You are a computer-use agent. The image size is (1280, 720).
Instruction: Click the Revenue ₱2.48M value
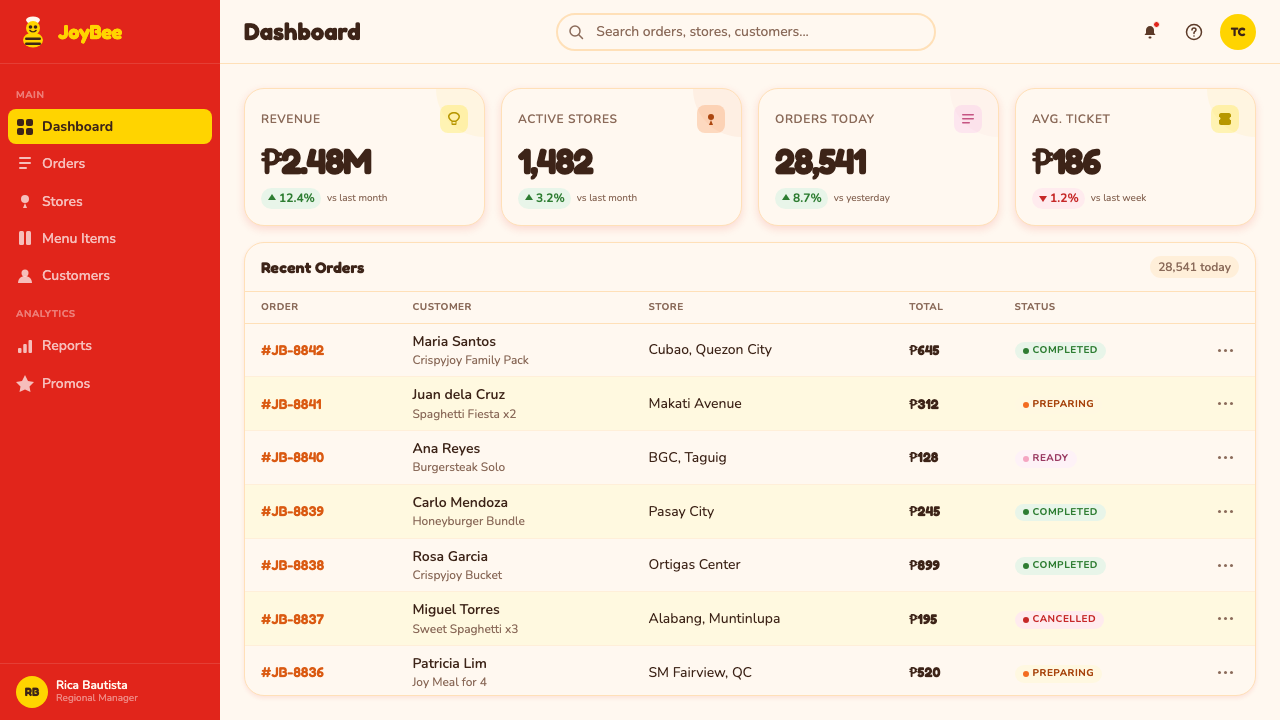[x=316, y=162]
